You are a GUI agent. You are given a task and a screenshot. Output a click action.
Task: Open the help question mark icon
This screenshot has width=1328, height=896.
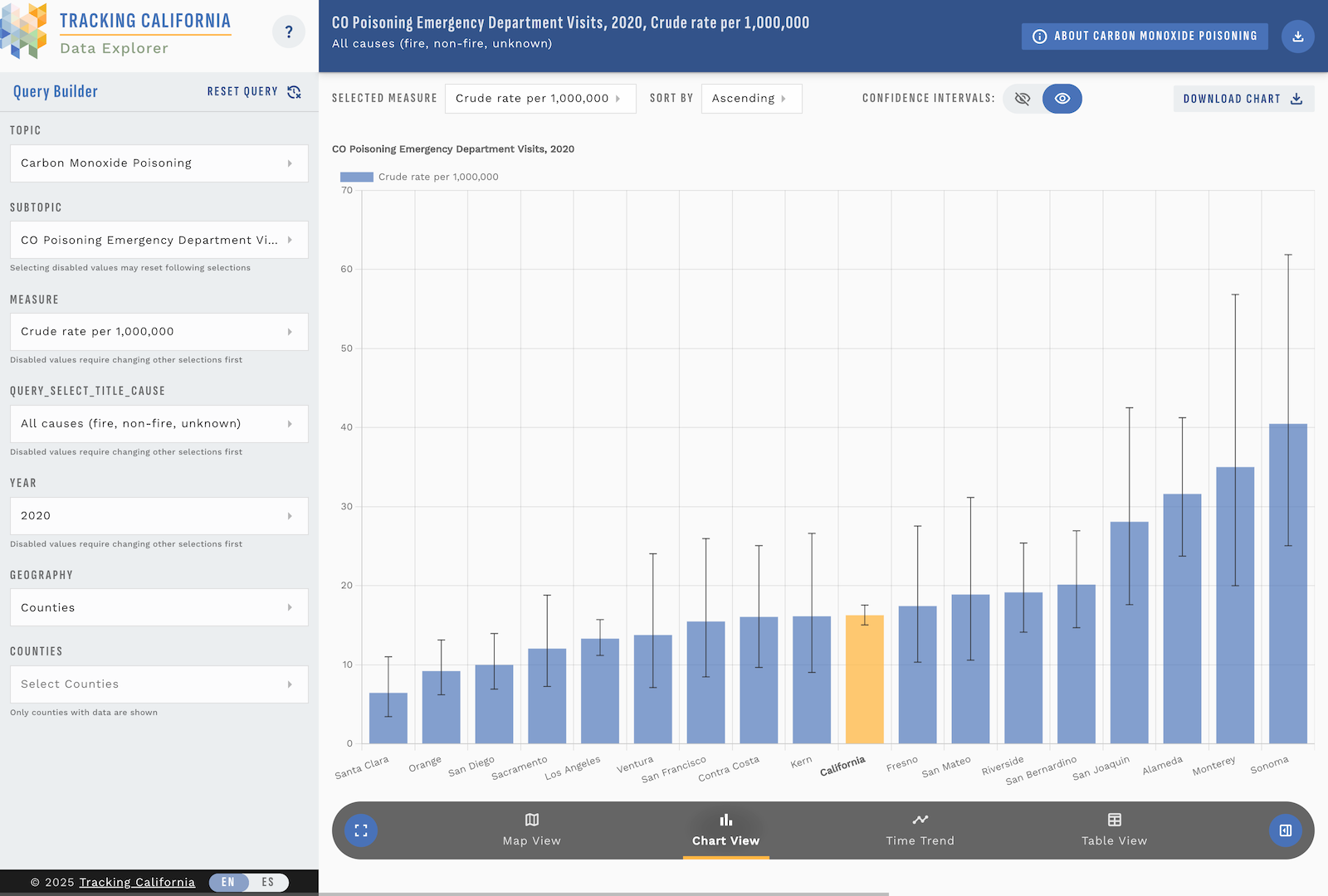(x=288, y=32)
